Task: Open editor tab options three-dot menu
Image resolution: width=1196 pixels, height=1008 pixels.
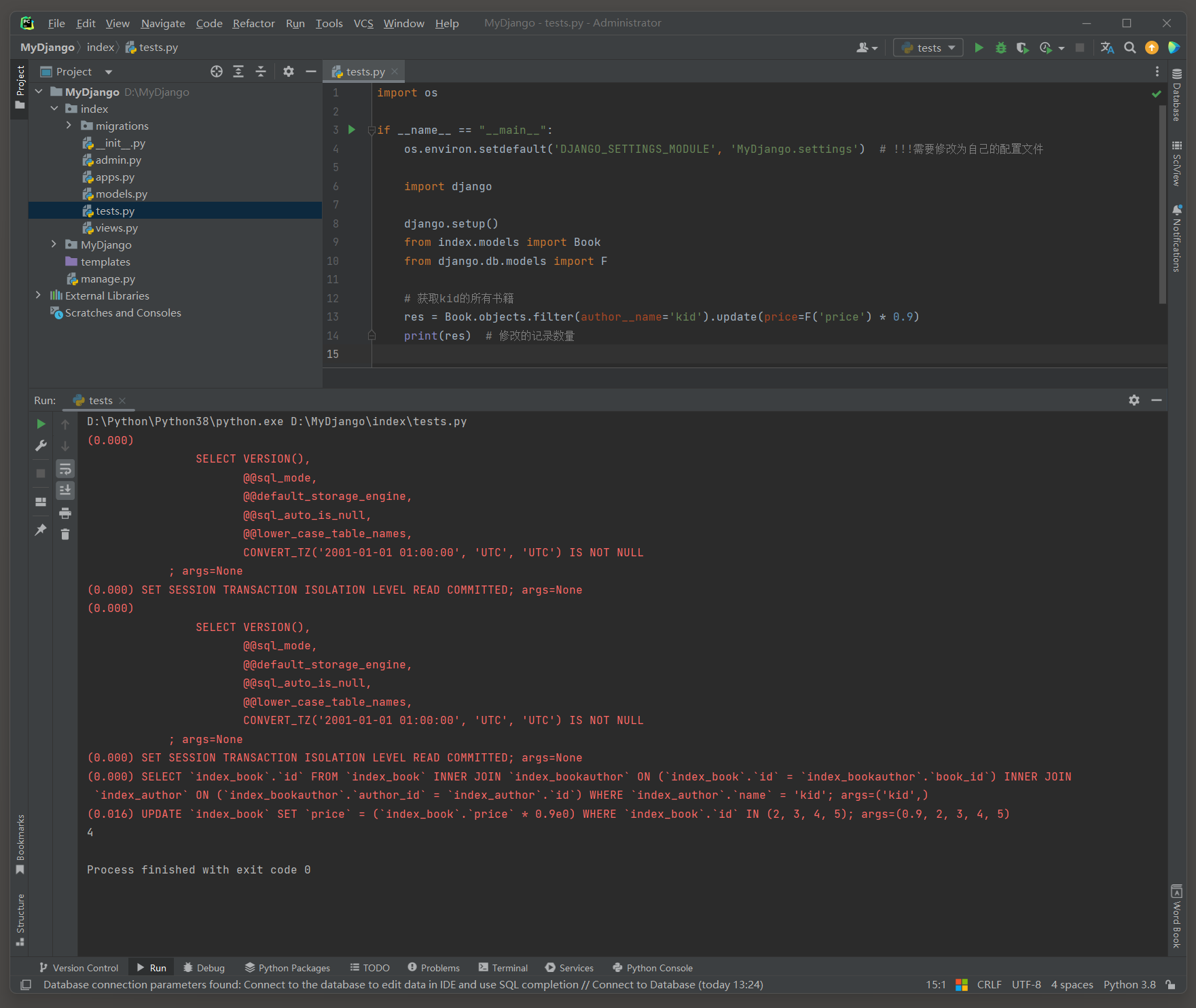Action: (x=1157, y=71)
